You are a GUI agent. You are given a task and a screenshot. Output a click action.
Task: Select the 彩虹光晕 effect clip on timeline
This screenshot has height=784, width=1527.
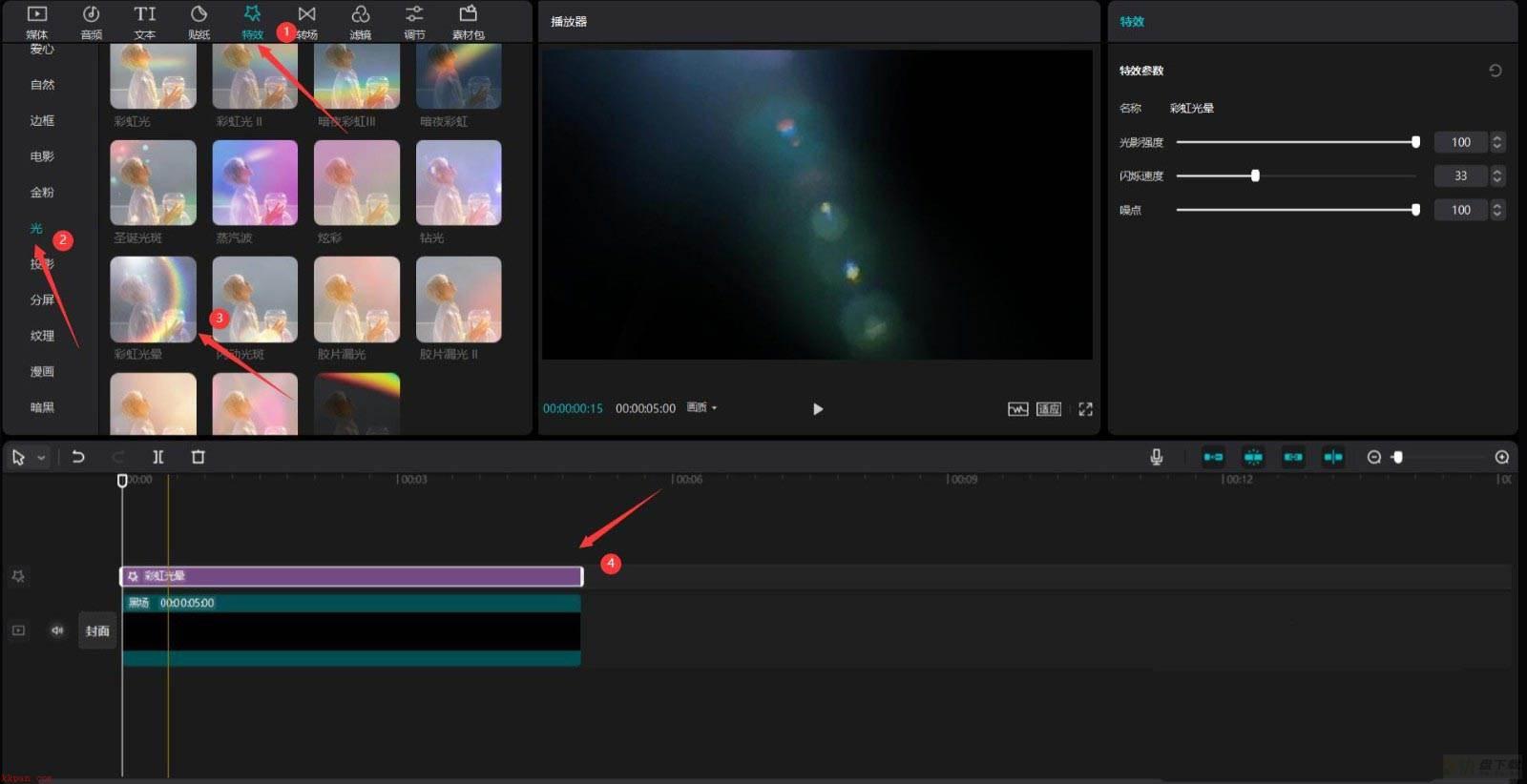(351, 576)
